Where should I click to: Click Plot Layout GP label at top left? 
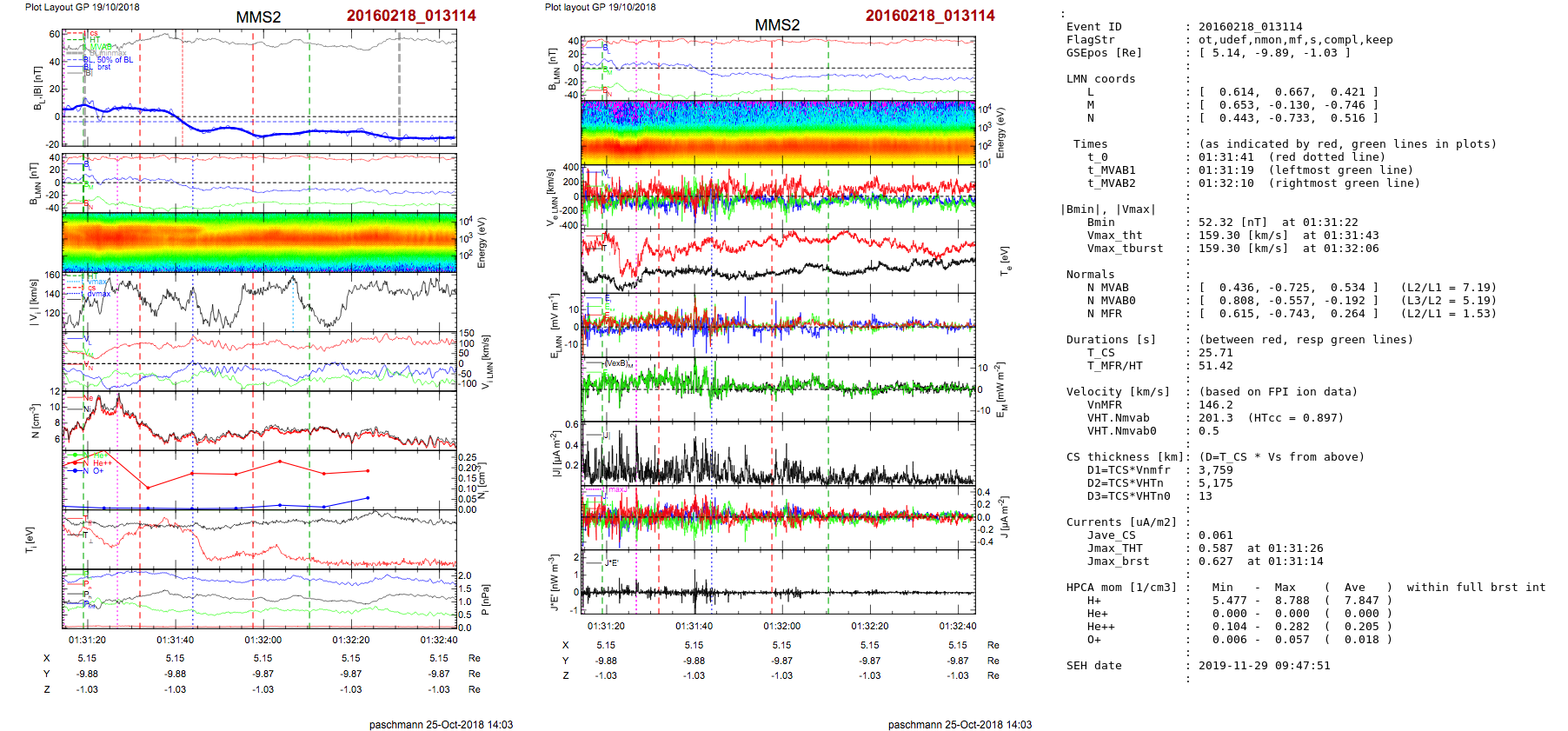point(82,7)
